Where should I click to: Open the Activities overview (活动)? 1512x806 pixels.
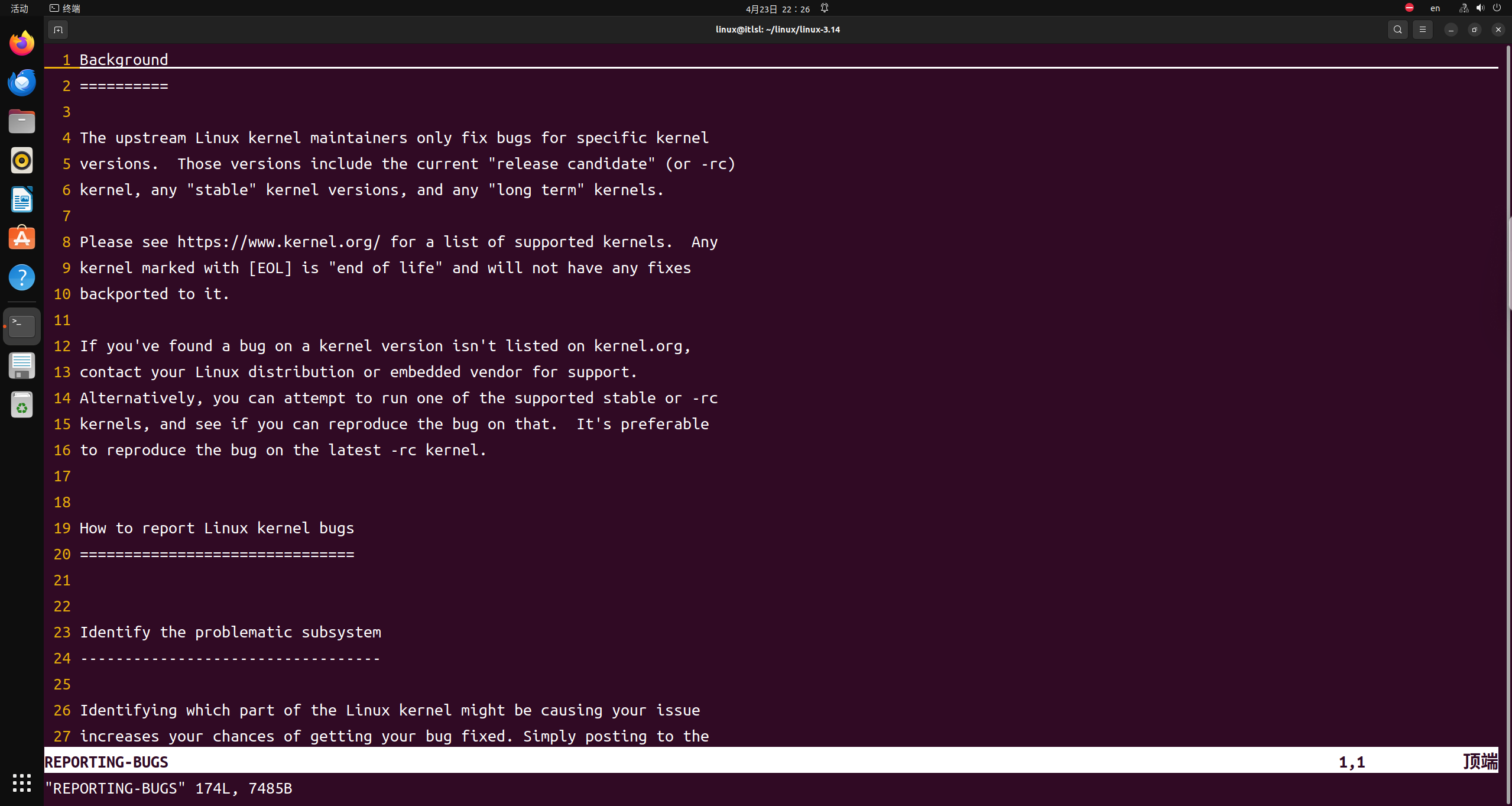(20, 8)
